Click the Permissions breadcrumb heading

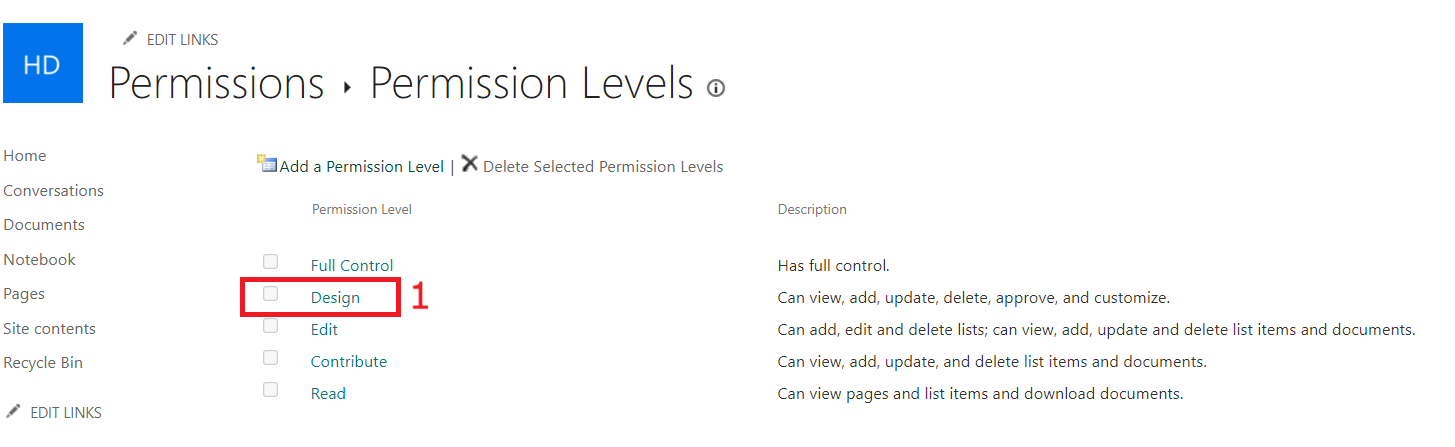(216, 84)
